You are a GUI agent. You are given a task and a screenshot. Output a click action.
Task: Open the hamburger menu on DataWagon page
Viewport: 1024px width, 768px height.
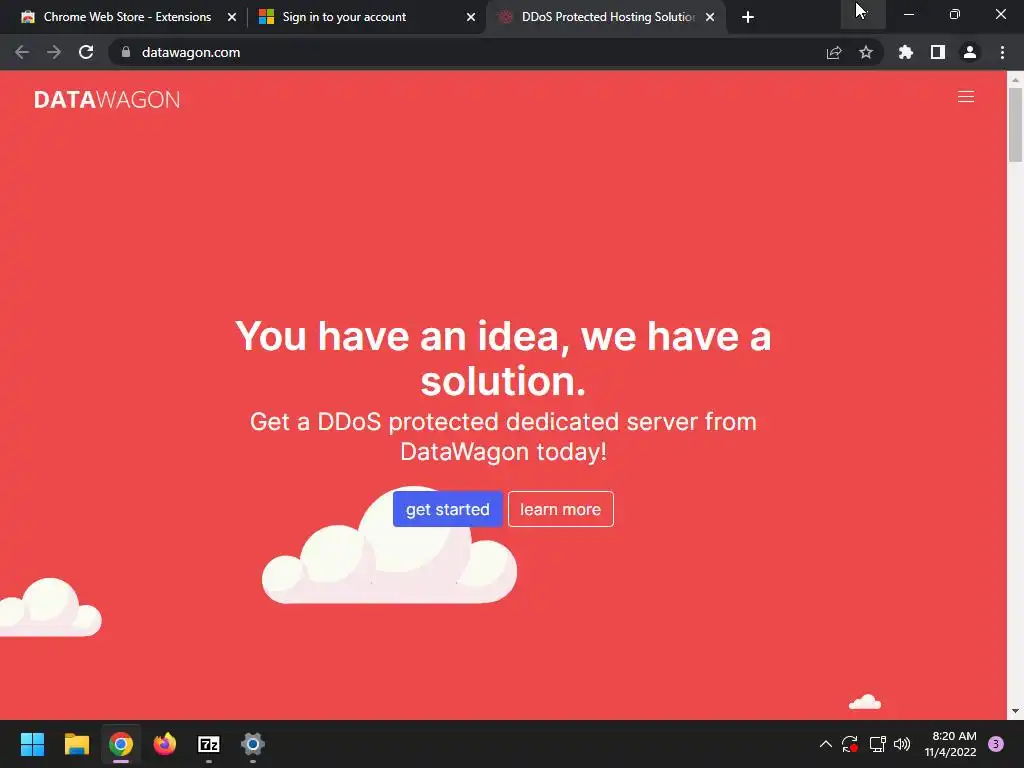click(x=966, y=97)
